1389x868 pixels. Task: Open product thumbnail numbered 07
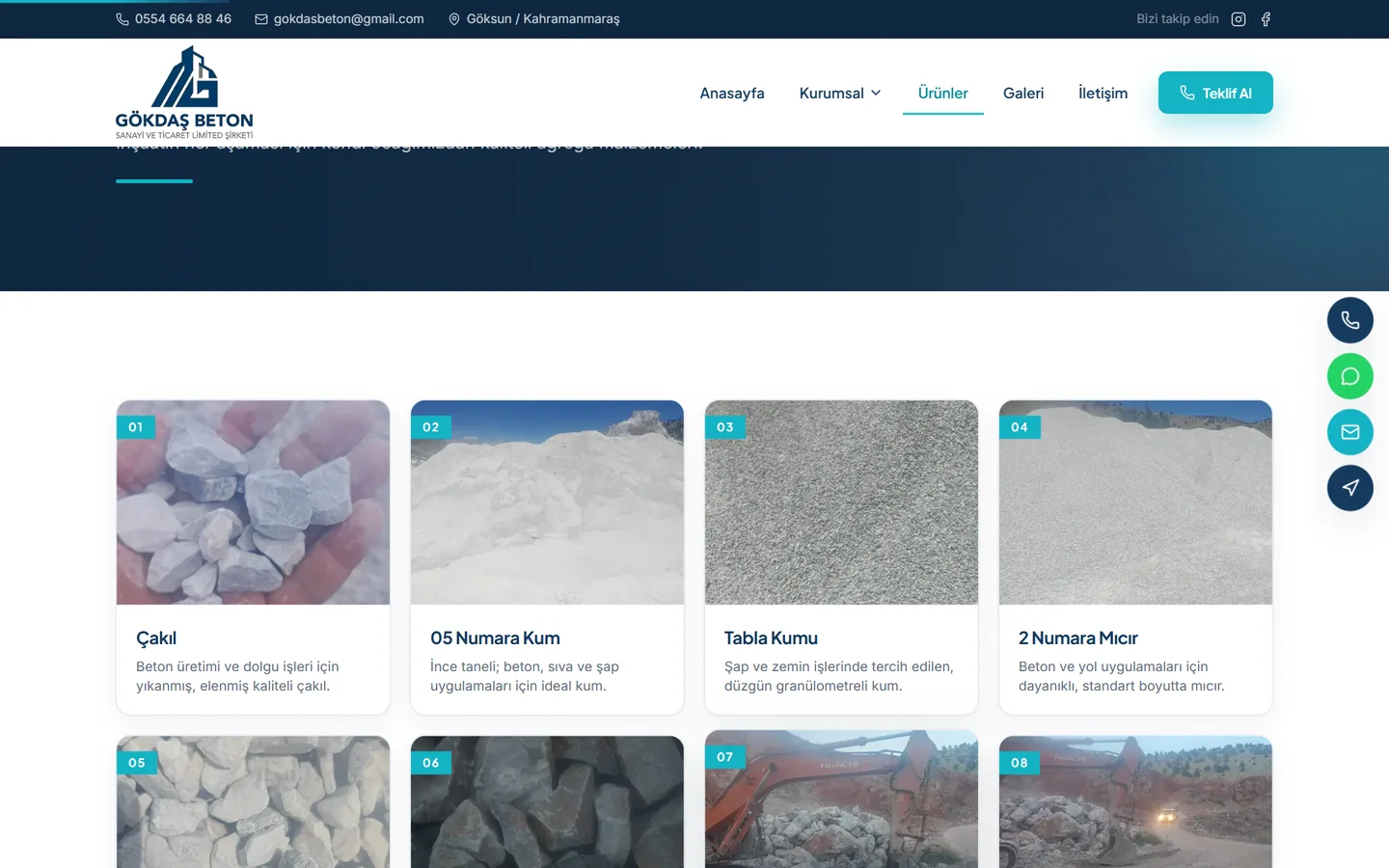tap(841, 800)
